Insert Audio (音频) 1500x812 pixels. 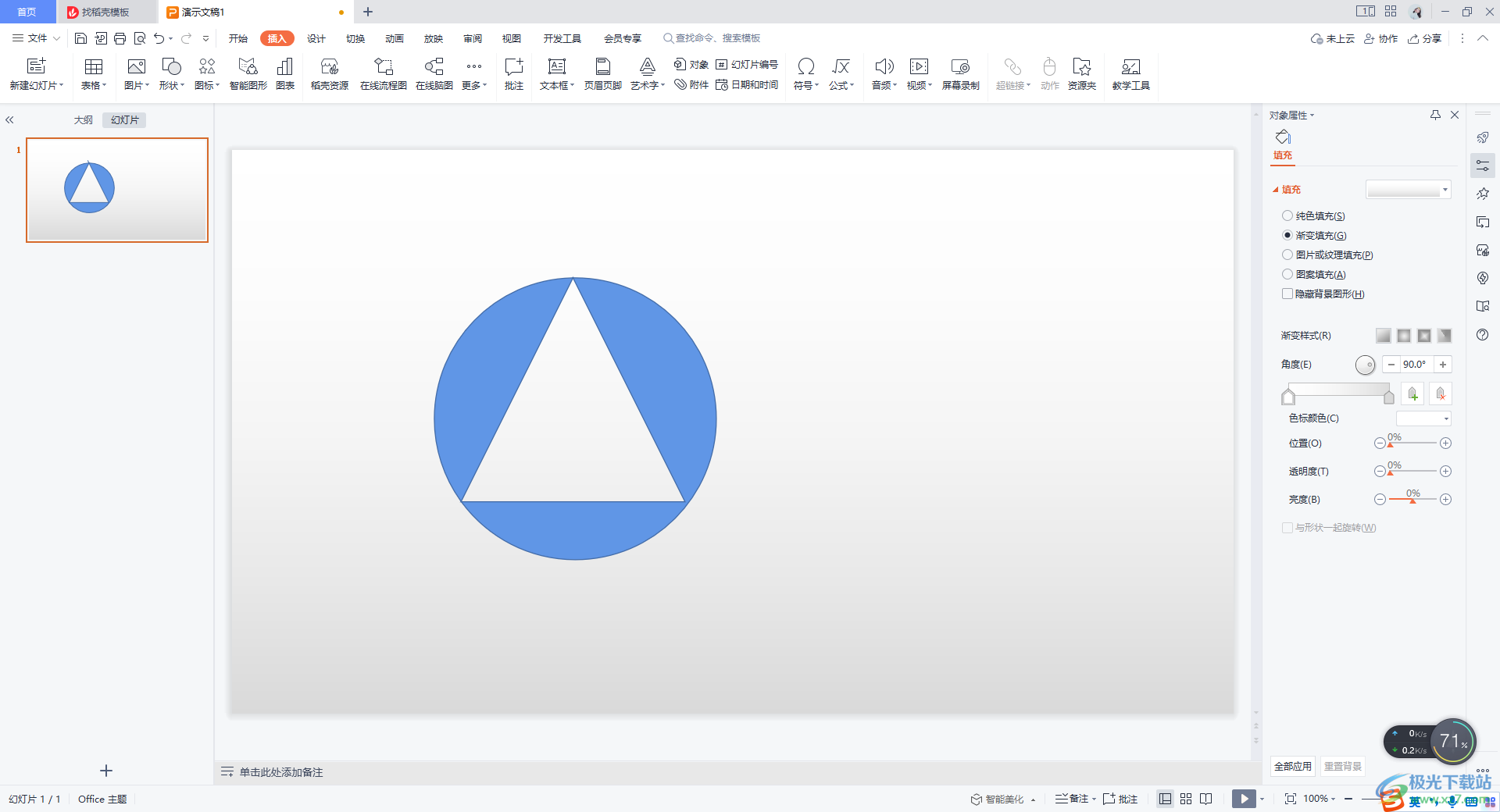884,73
